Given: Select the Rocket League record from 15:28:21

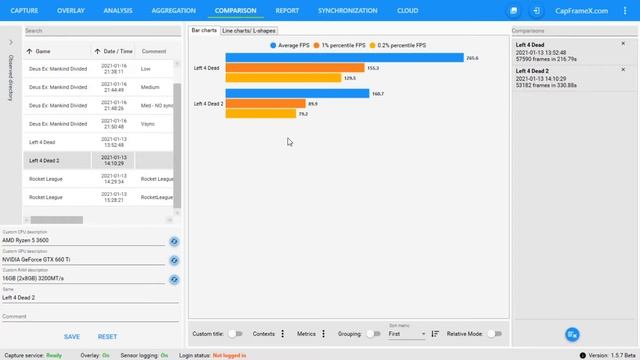Looking at the screenshot, I should pyautogui.click(x=98, y=197).
